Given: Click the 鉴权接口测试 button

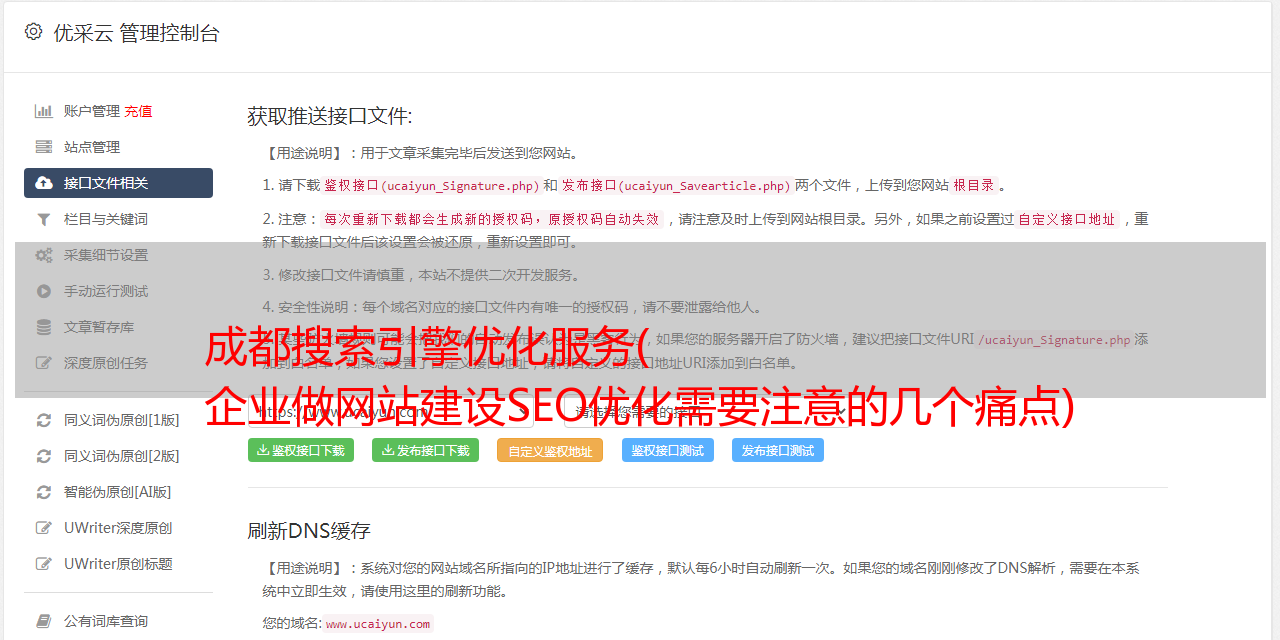Looking at the screenshot, I should 668,450.
